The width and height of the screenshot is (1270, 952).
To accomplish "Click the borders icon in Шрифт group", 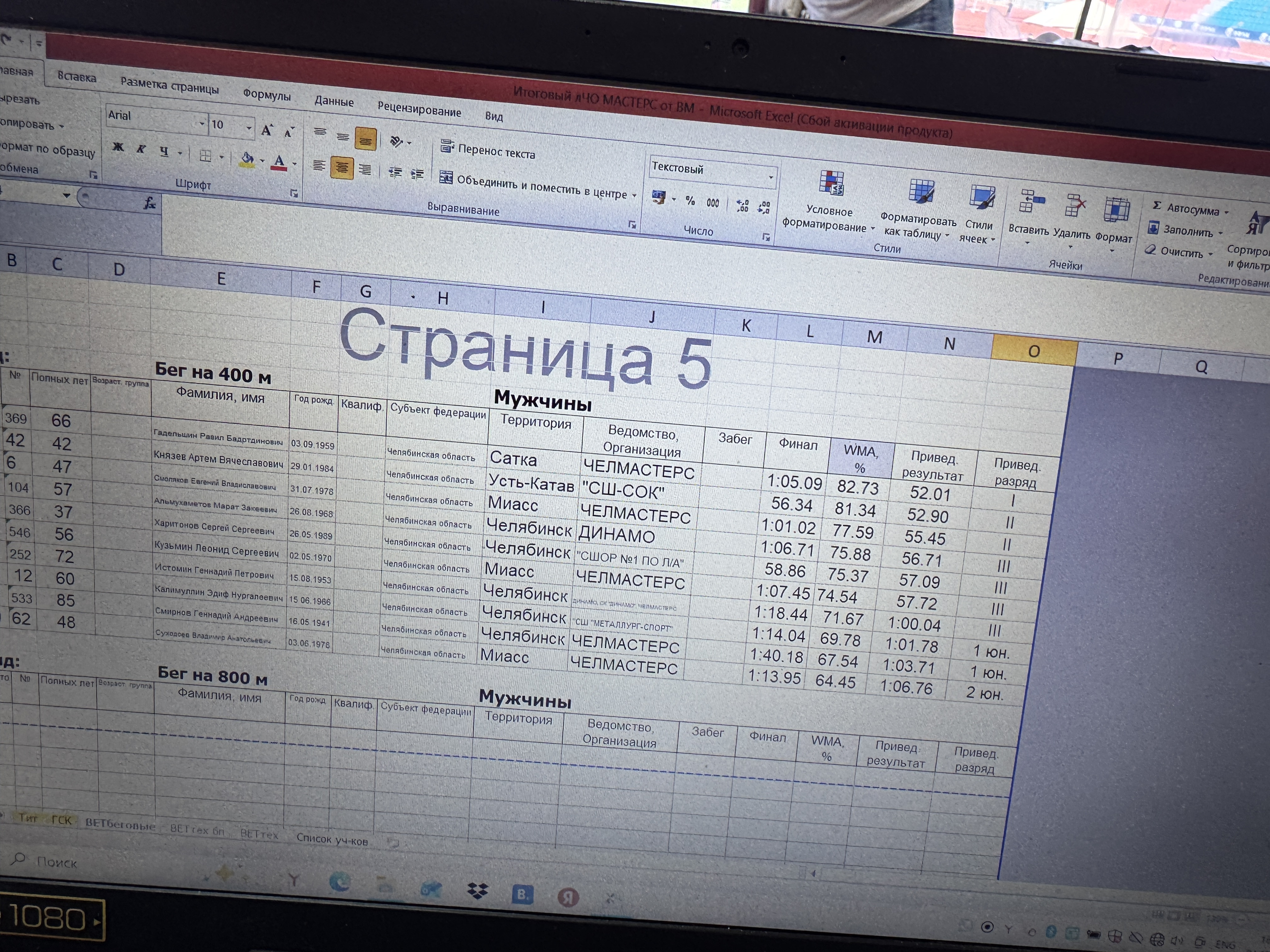I will 206,156.
